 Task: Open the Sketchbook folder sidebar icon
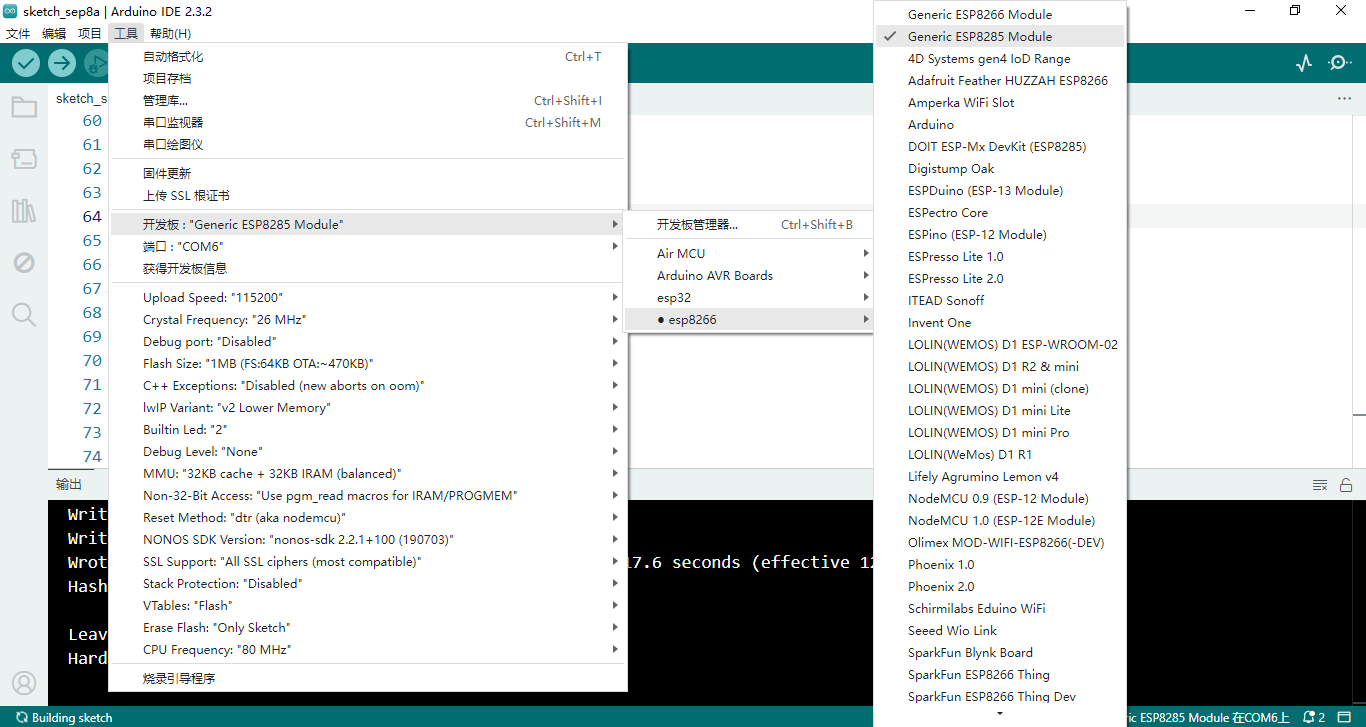point(24,107)
